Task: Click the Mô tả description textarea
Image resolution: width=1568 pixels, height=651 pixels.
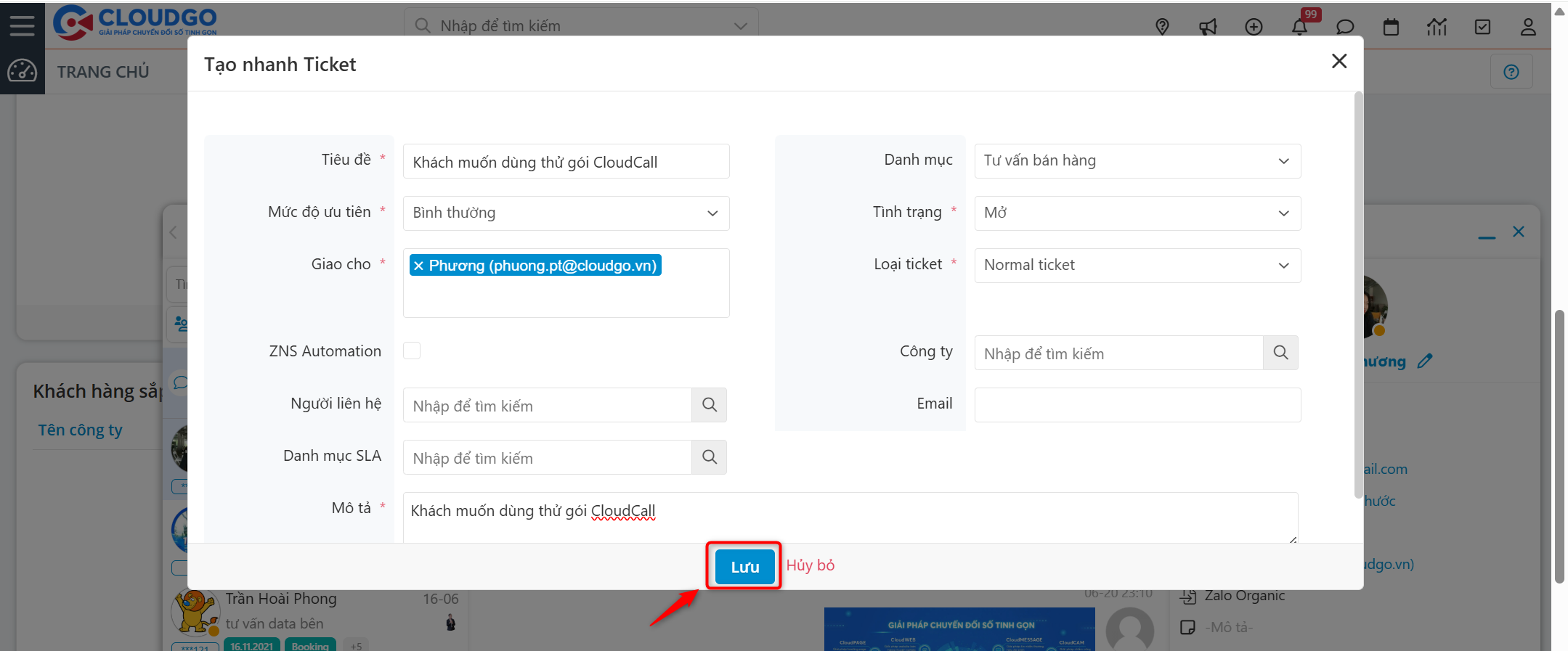Action: [x=850, y=517]
